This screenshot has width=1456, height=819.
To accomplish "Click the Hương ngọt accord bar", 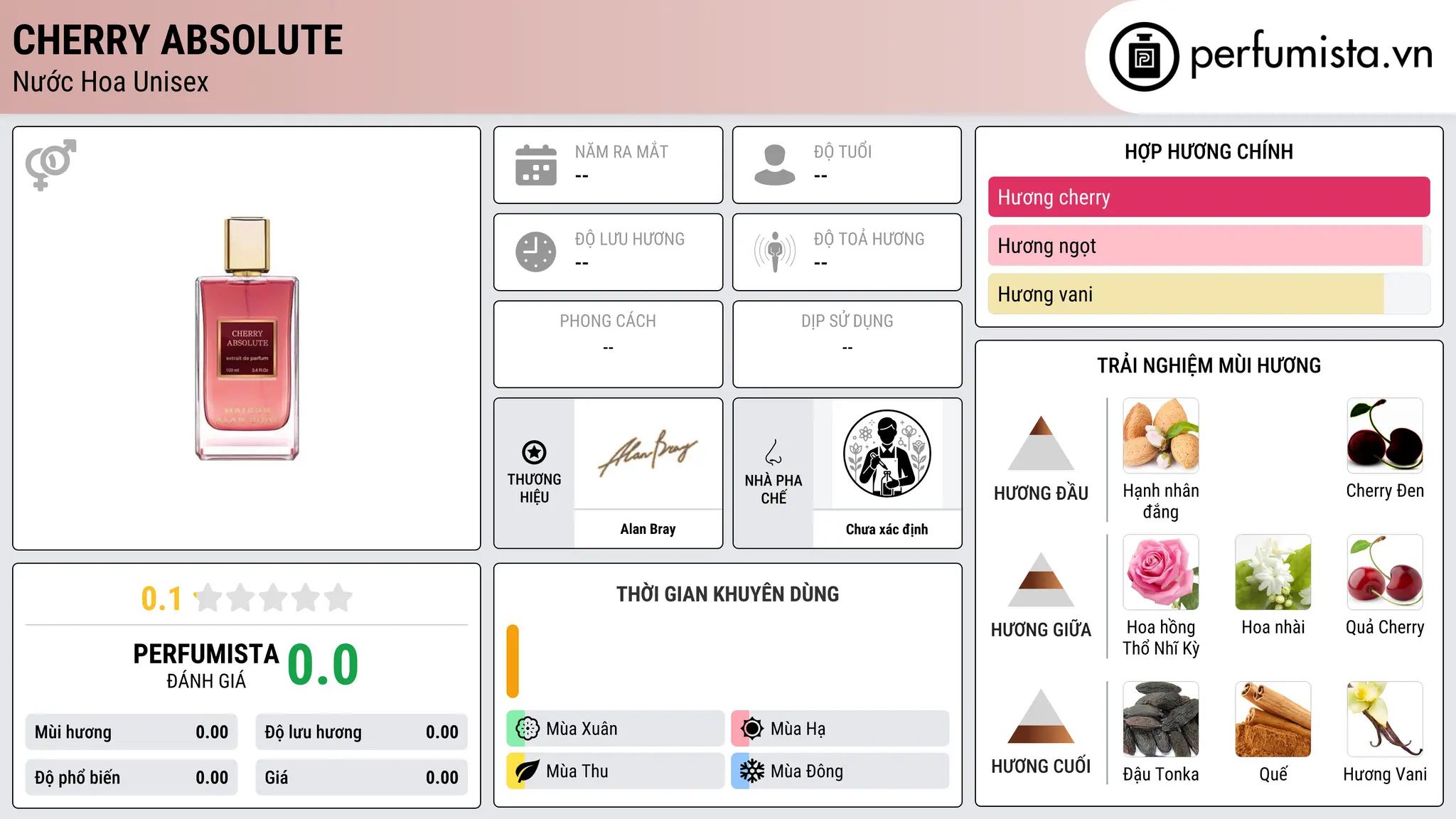I will (1209, 245).
